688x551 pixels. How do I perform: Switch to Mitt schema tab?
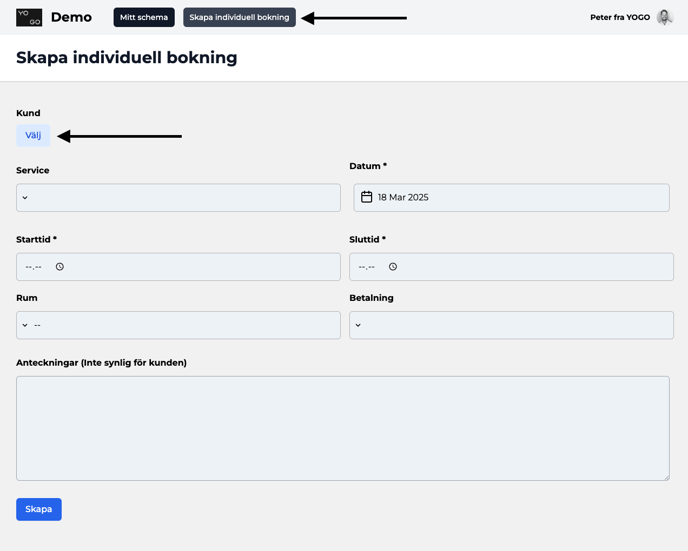click(x=144, y=17)
